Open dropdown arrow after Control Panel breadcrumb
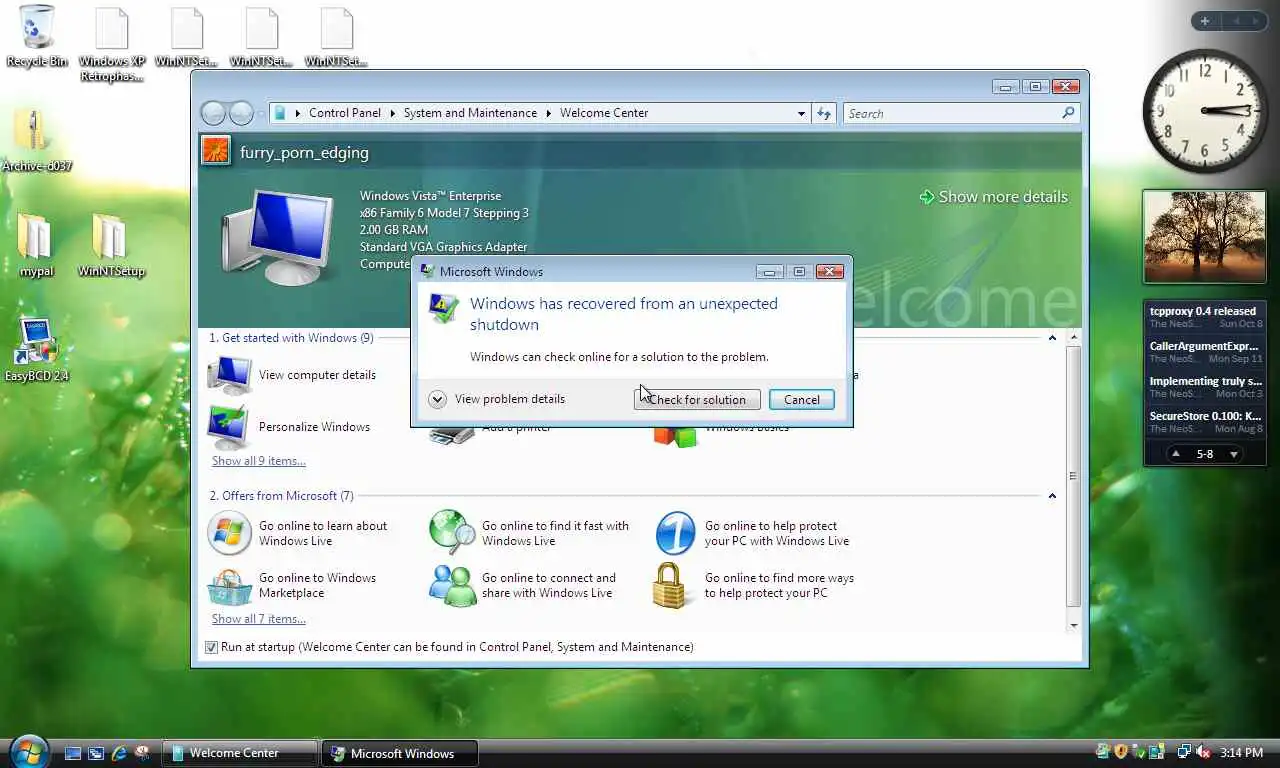Viewport: 1280px width, 768px height. point(392,113)
